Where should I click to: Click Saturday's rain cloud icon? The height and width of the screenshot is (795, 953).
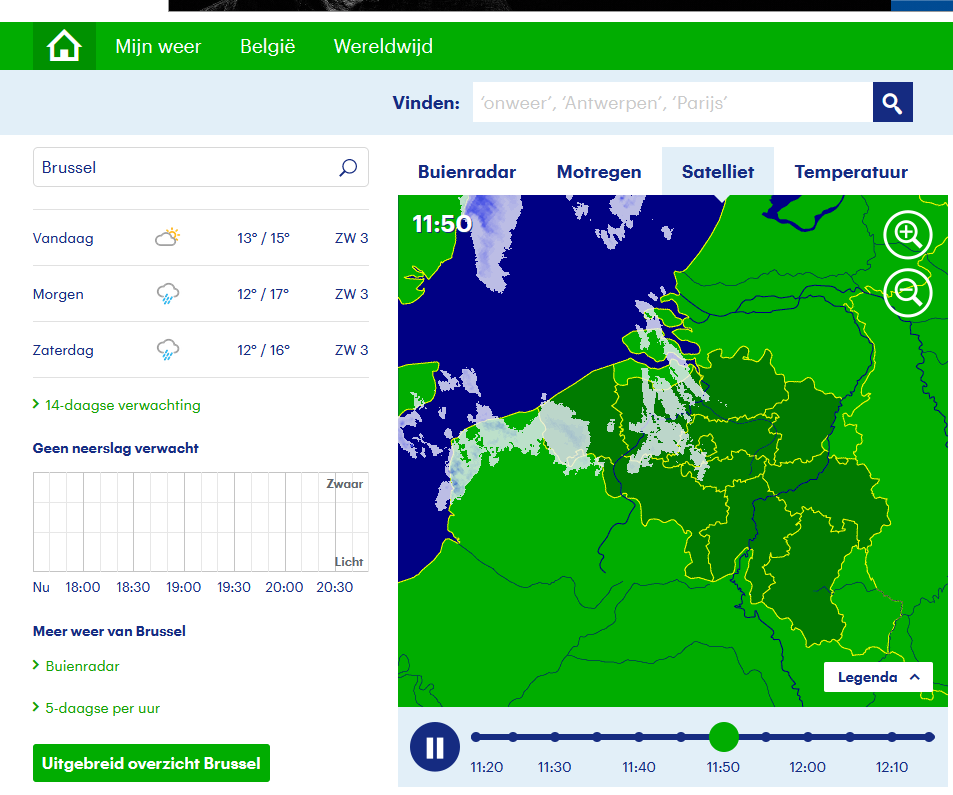(x=168, y=350)
